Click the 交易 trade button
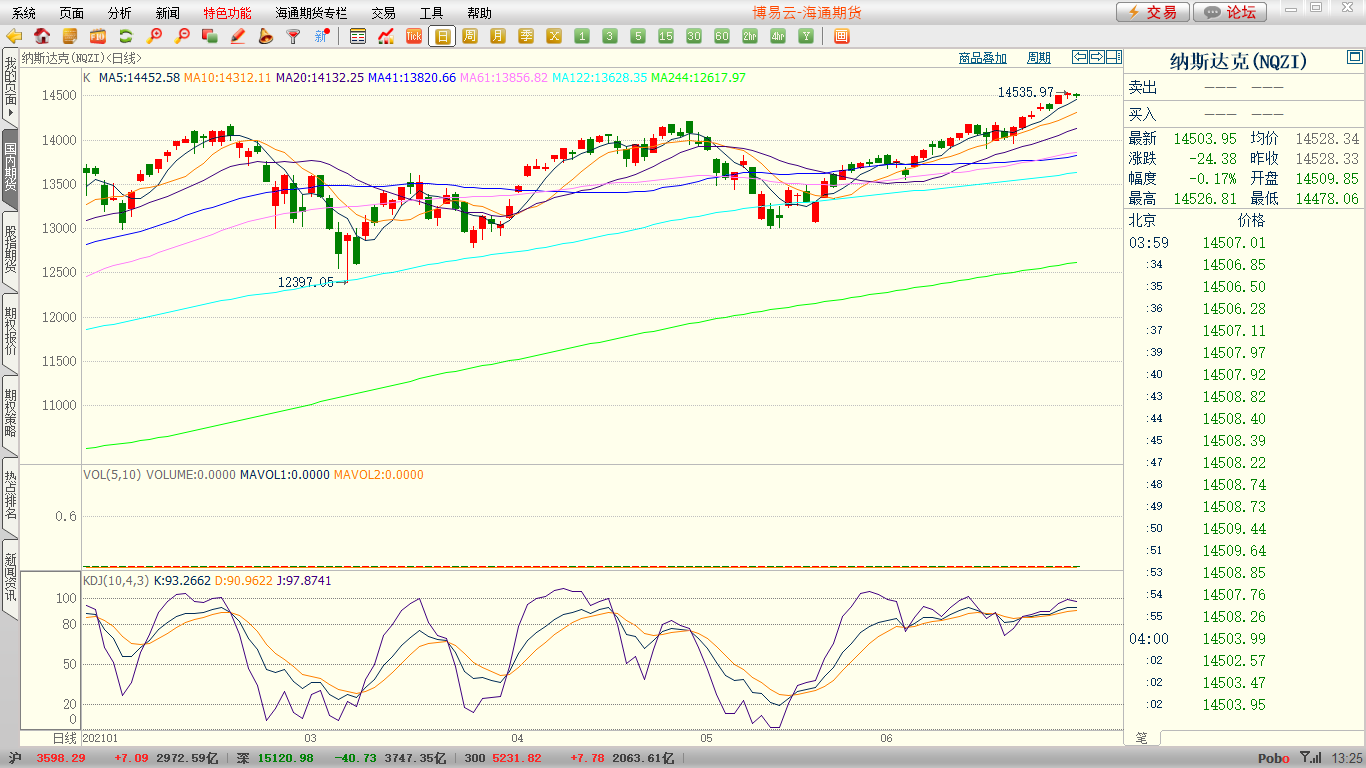 1153,12
